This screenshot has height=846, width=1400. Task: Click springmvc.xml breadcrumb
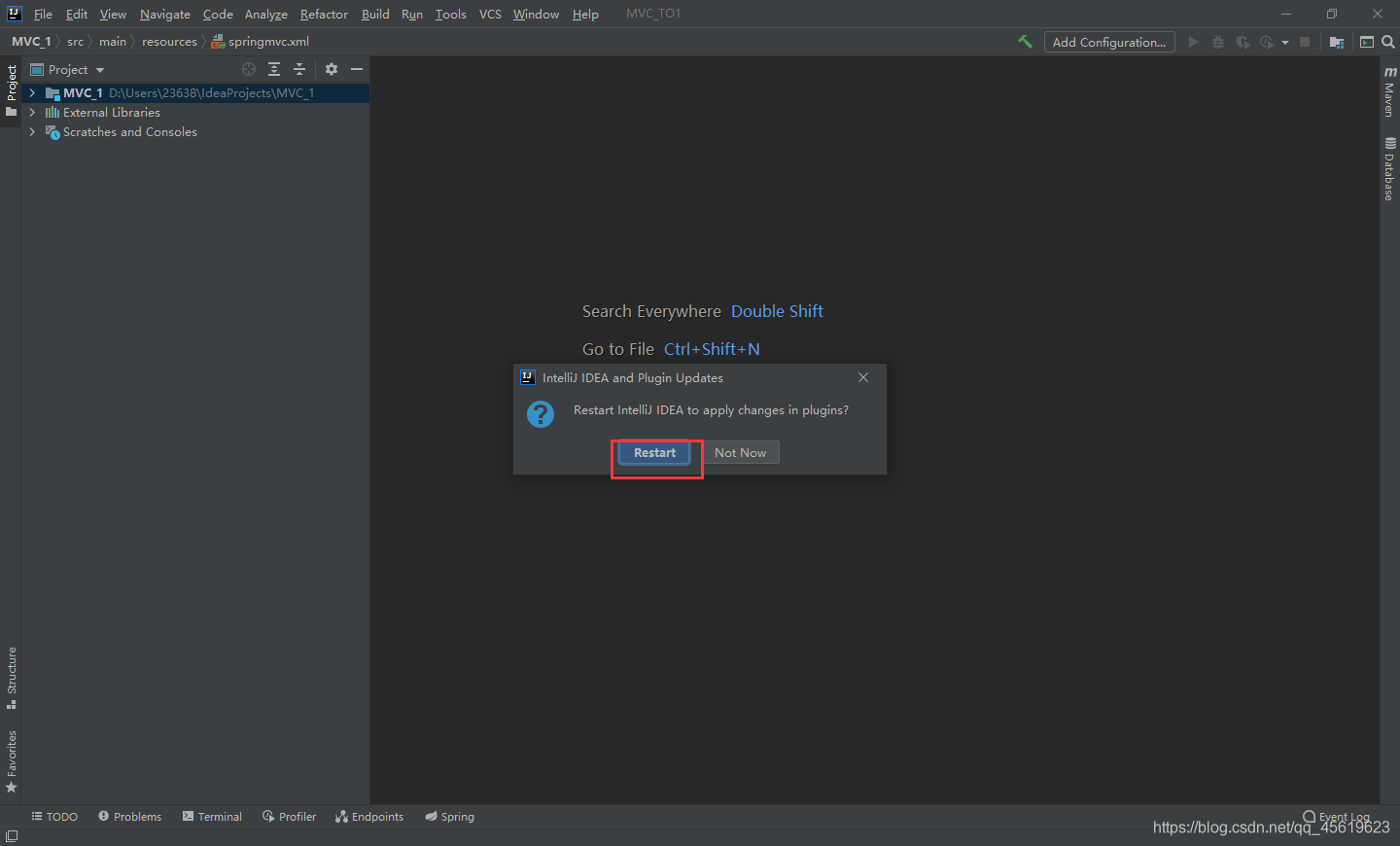click(x=261, y=42)
